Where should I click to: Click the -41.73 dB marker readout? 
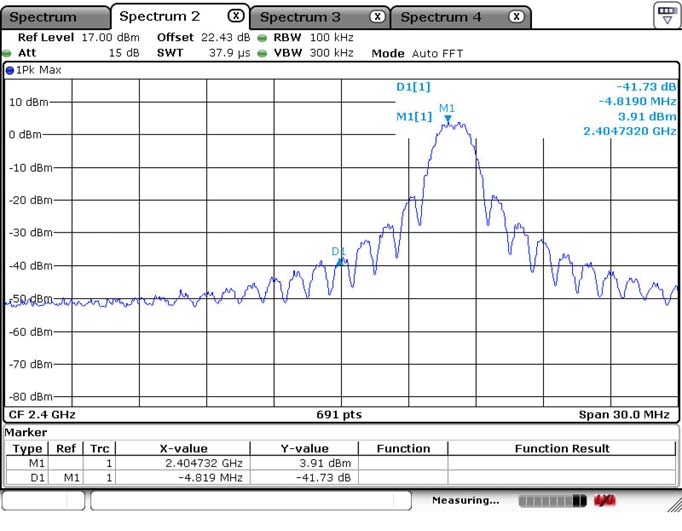[646, 87]
